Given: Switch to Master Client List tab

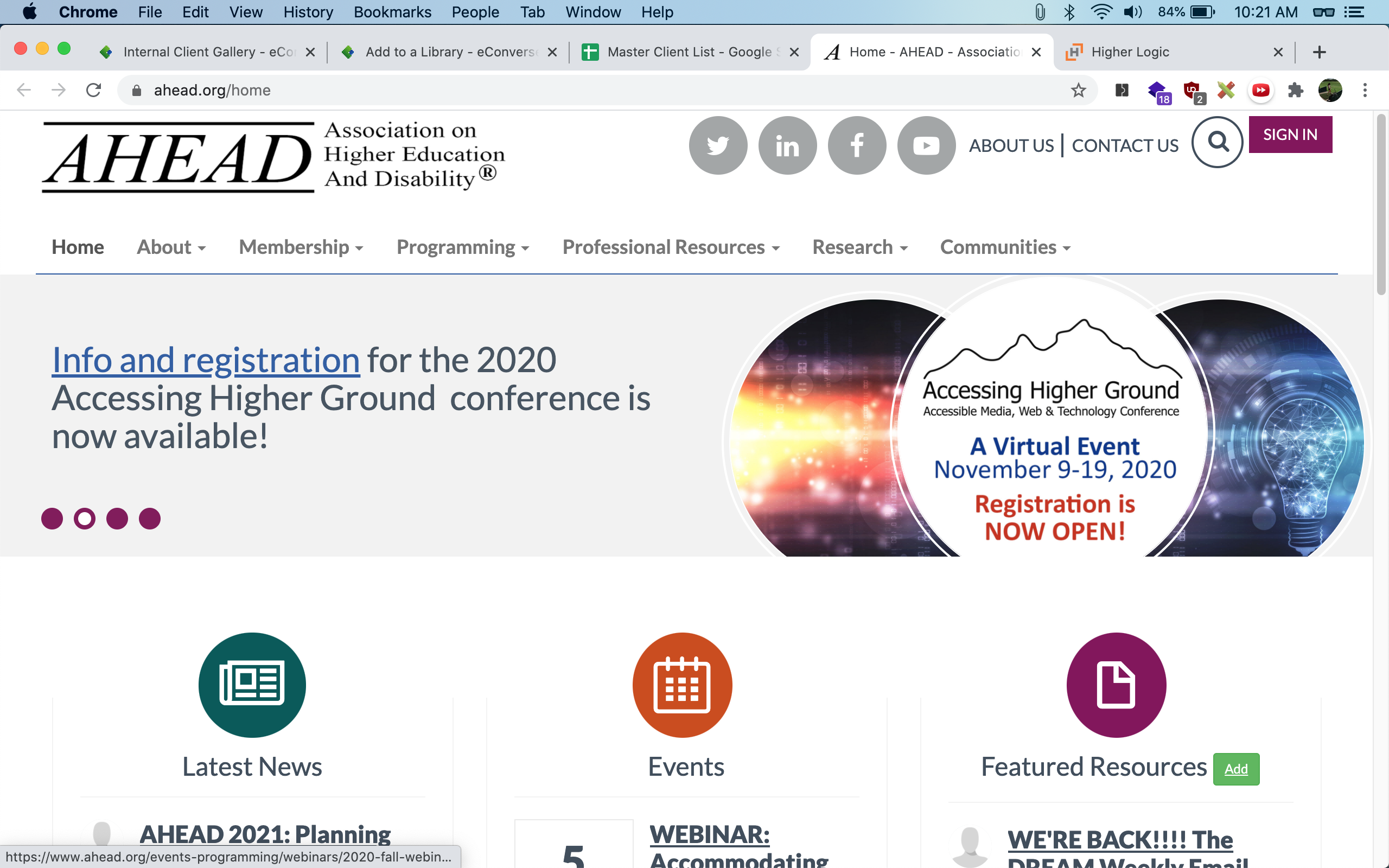Looking at the screenshot, I should click(x=688, y=52).
